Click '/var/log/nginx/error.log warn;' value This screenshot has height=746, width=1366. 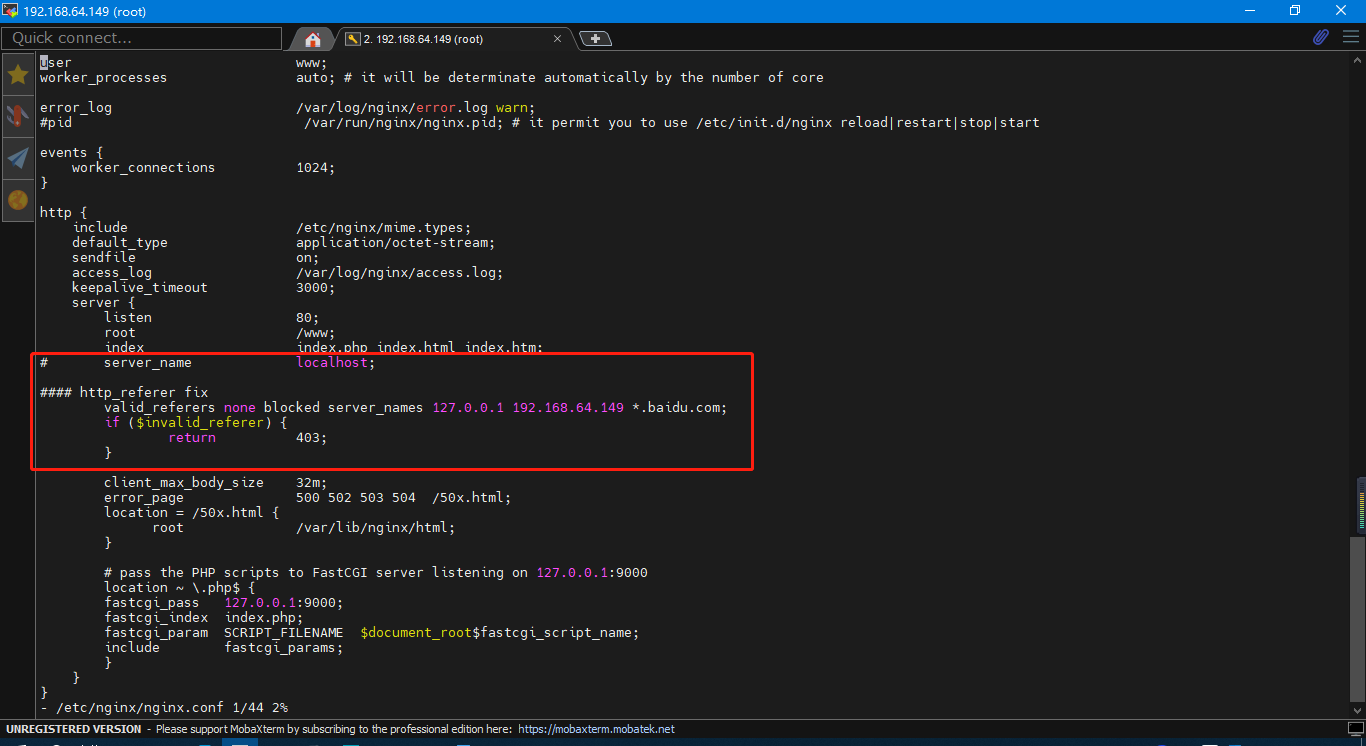tap(416, 107)
